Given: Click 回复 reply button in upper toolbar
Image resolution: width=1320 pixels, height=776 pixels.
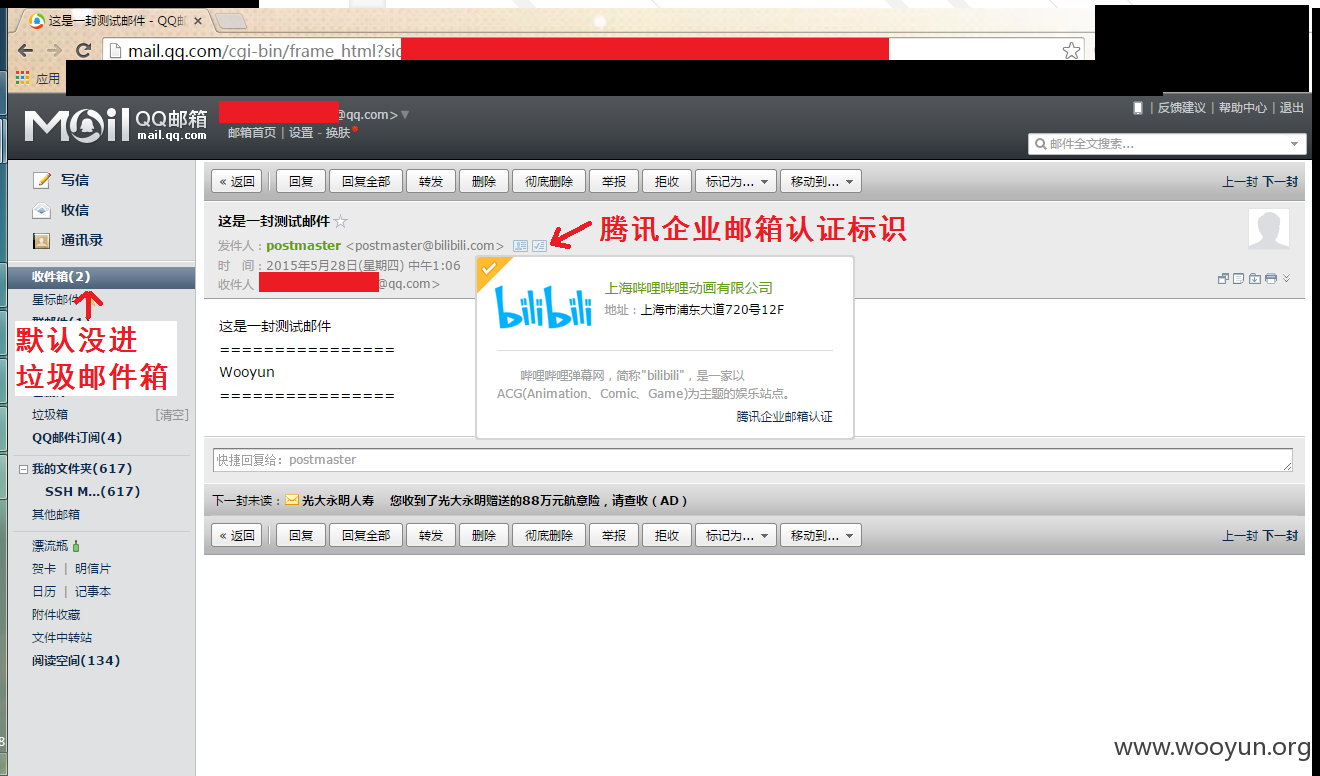Looking at the screenshot, I should coord(301,181).
